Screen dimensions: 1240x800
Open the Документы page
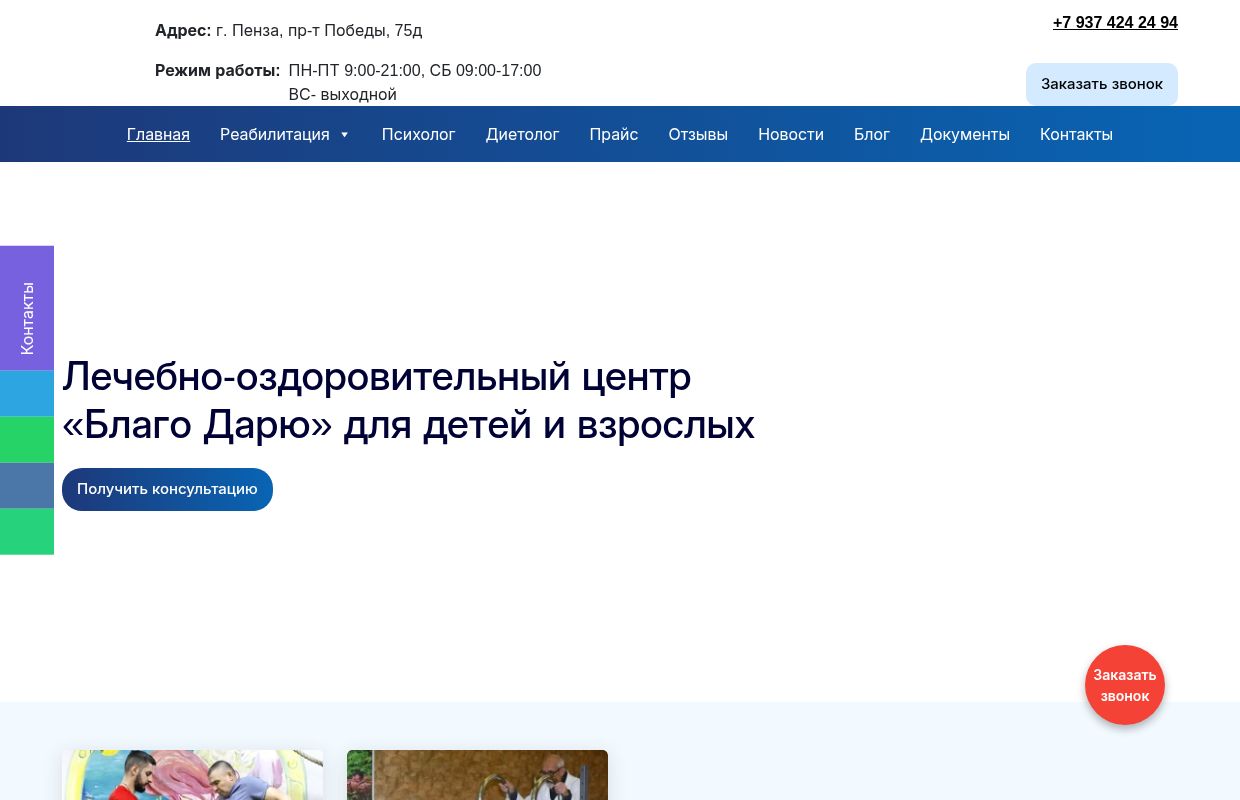[965, 134]
